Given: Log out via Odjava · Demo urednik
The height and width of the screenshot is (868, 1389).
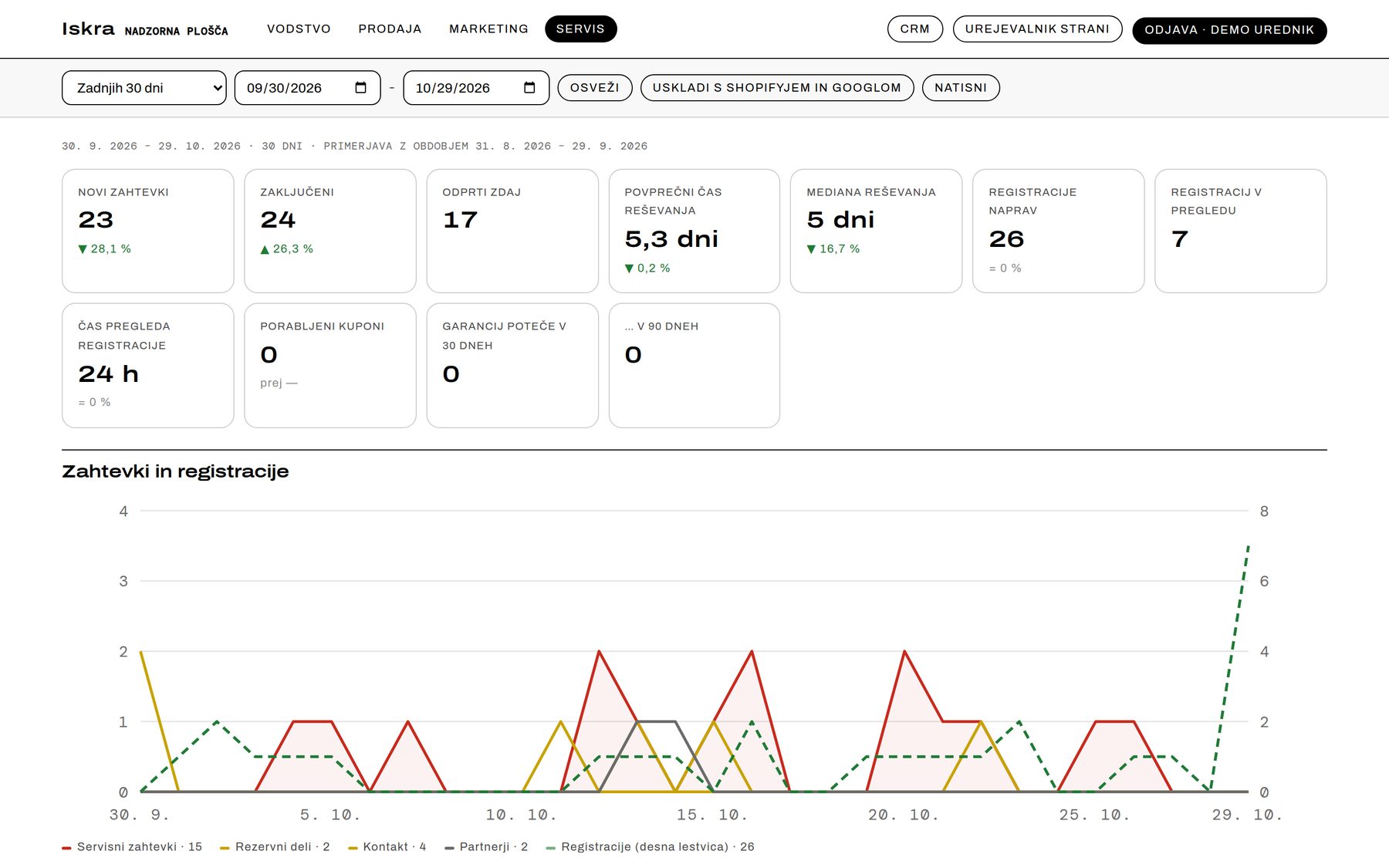Looking at the screenshot, I should tap(1229, 30).
